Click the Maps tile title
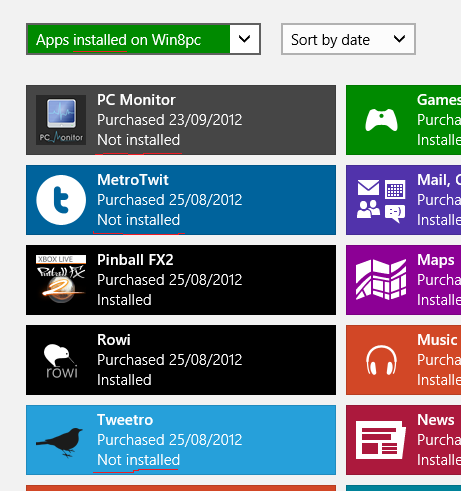The image size is (461, 491). click(x=436, y=260)
